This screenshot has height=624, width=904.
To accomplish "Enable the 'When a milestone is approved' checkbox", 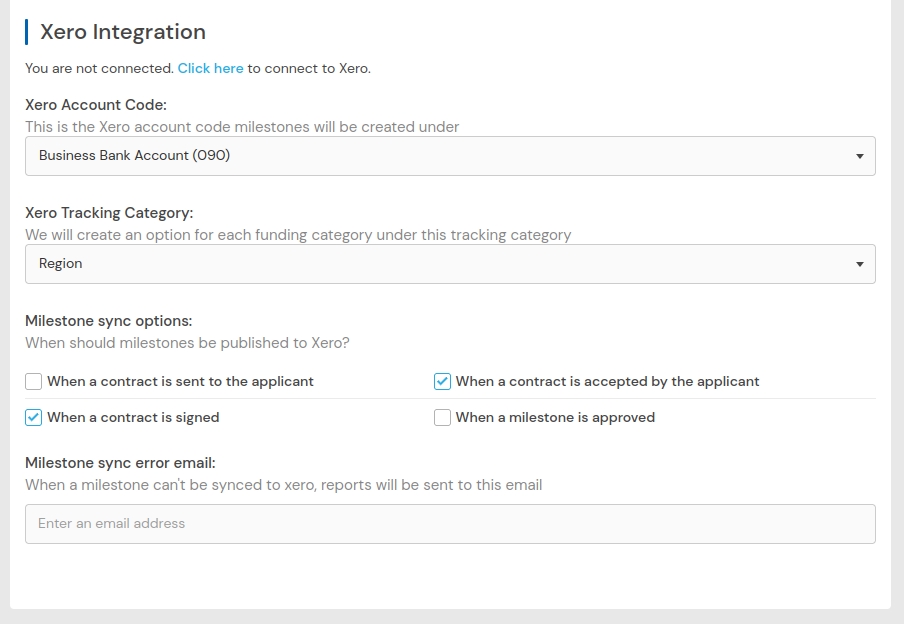I will coord(442,417).
